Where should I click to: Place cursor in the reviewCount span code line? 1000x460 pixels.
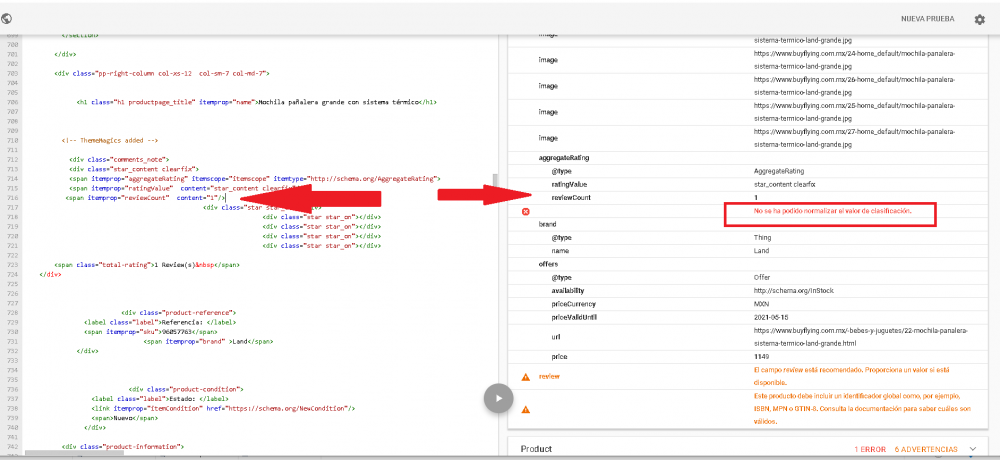tap(145, 198)
